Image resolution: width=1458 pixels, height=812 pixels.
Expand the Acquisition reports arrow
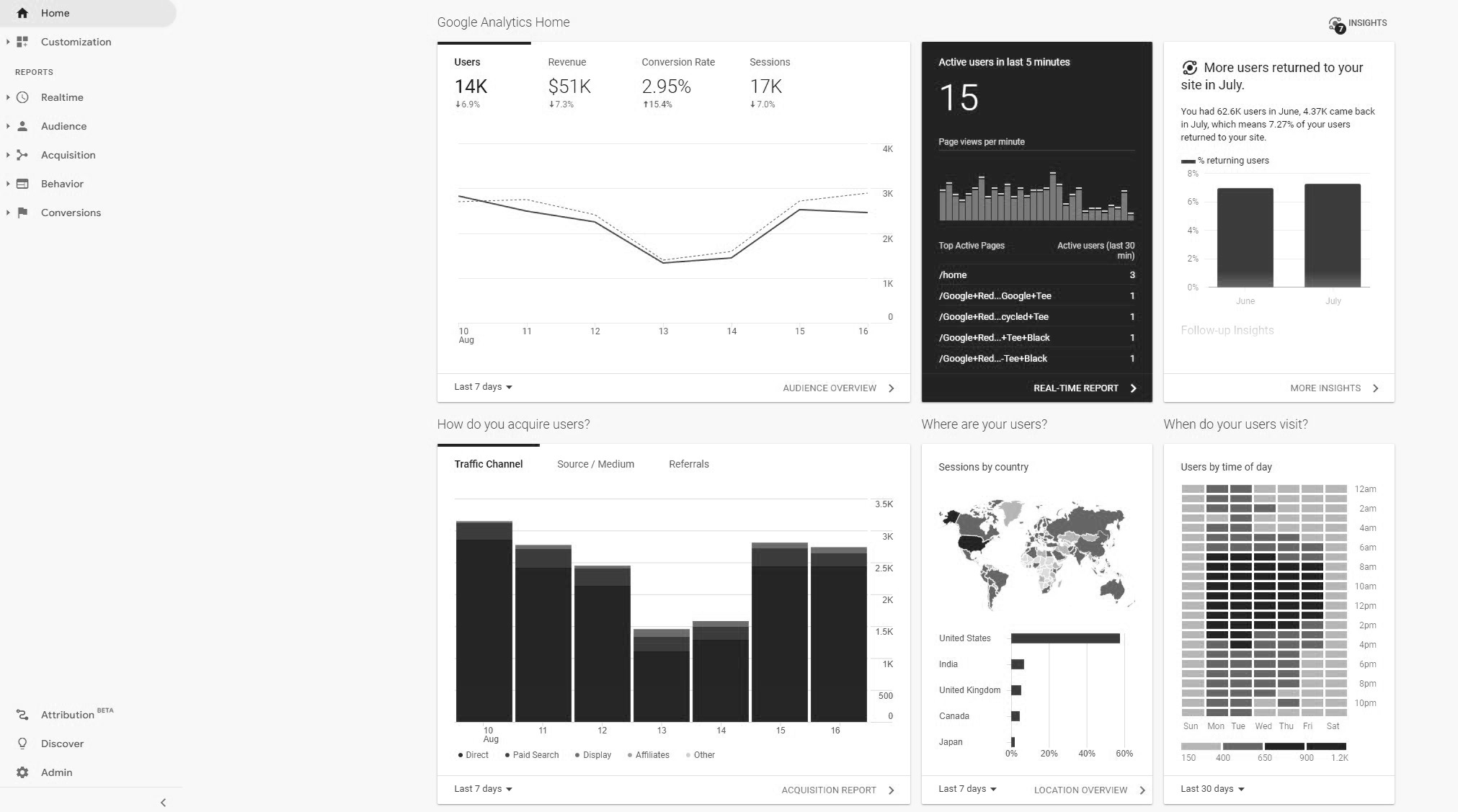[x=8, y=155]
